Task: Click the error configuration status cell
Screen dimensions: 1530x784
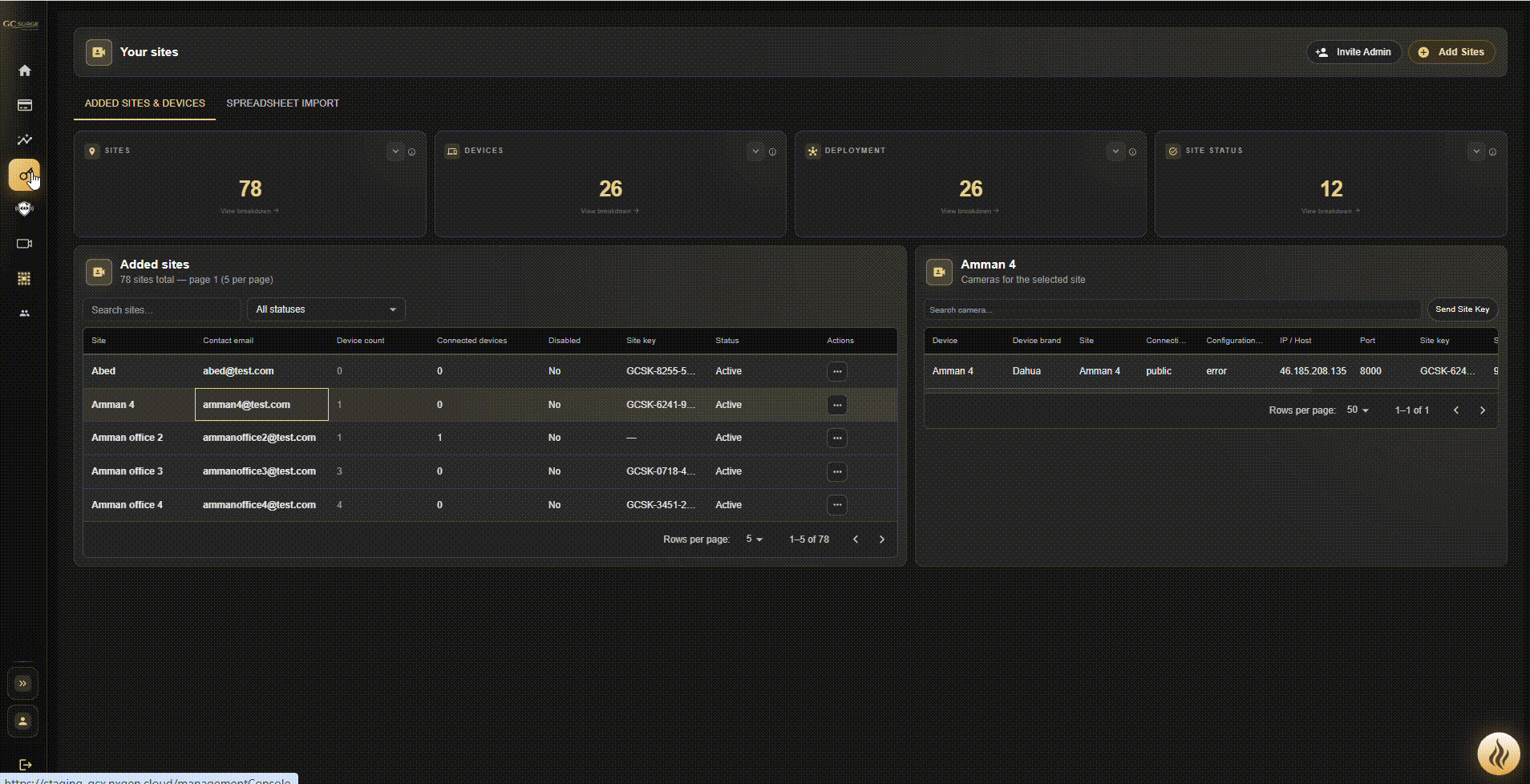Action: click(1216, 371)
